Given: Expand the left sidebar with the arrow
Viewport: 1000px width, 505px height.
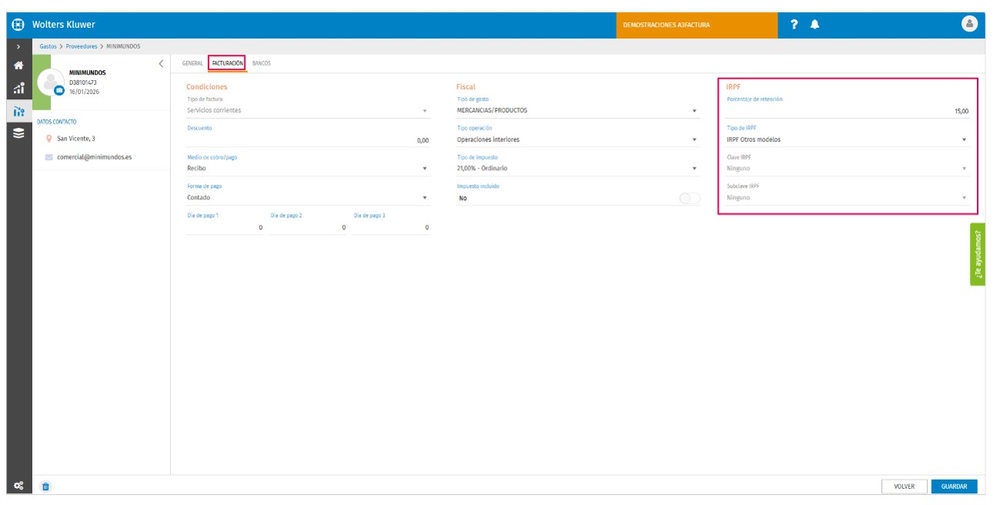Looking at the screenshot, I should click(18, 47).
